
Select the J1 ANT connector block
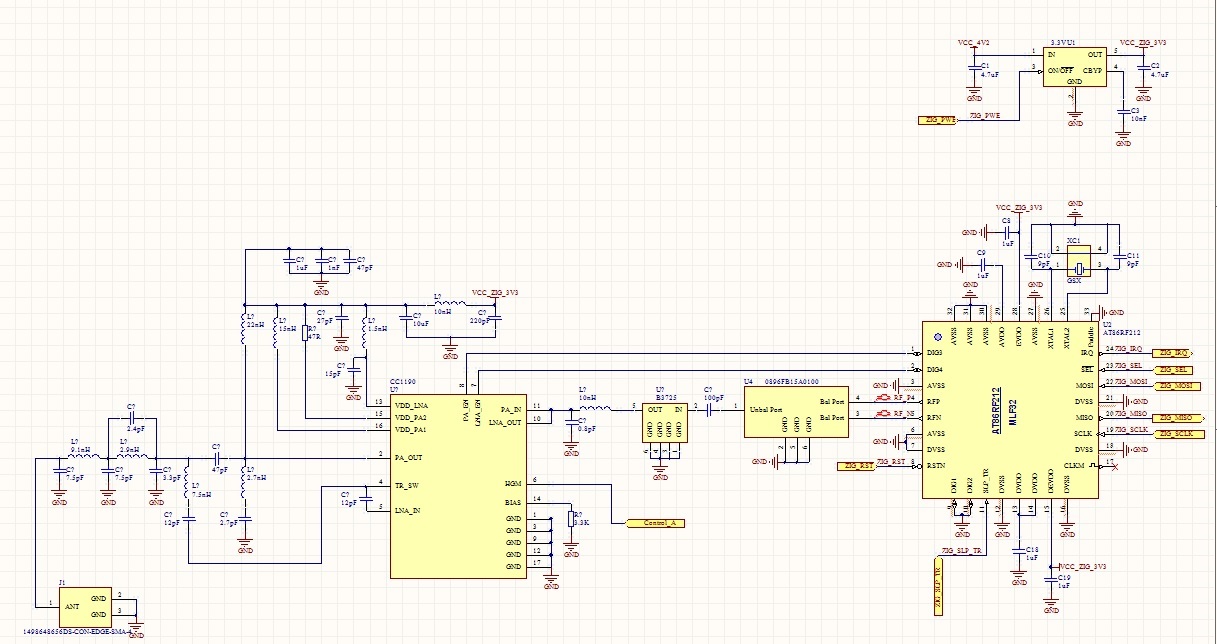coord(84,606)
